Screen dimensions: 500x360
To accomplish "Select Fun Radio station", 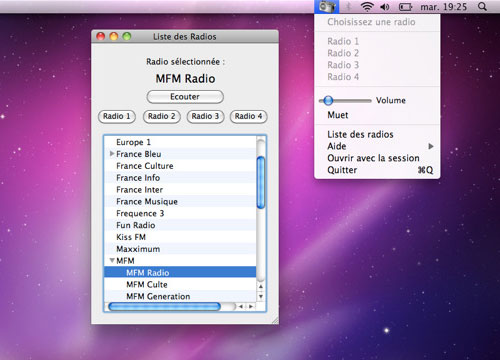I will click(180, 225).
